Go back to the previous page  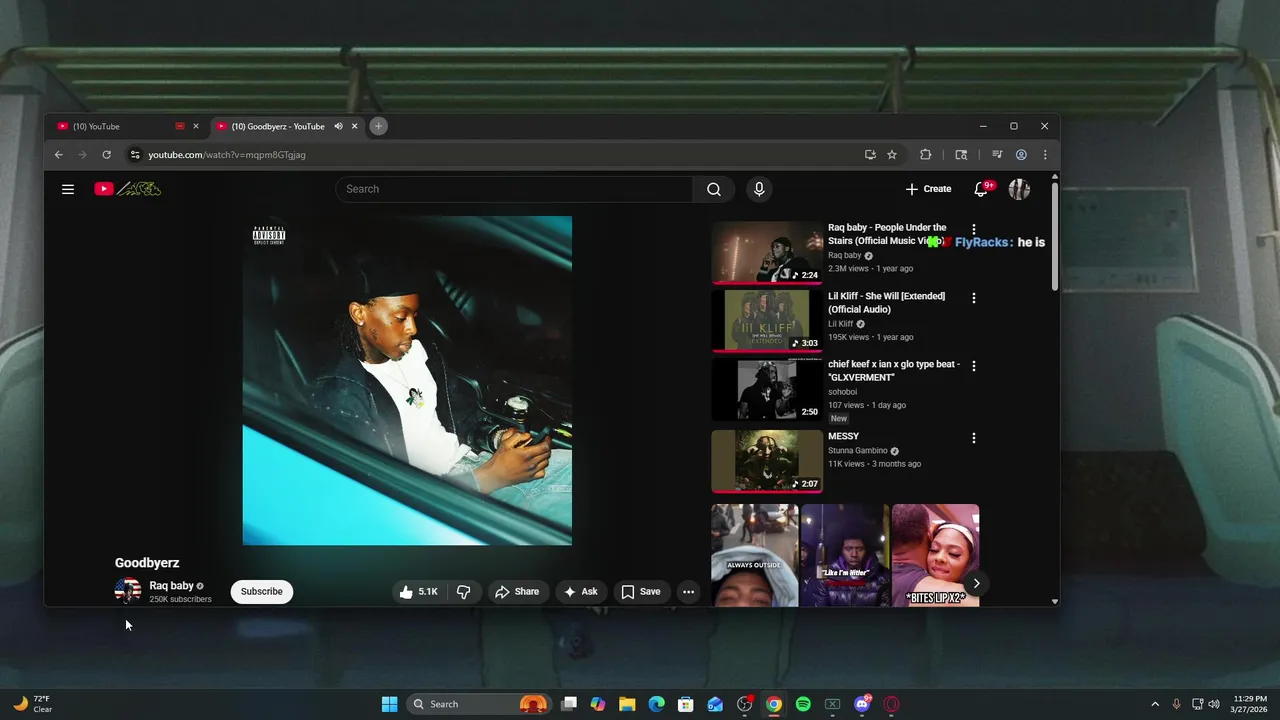pos(58,155)
